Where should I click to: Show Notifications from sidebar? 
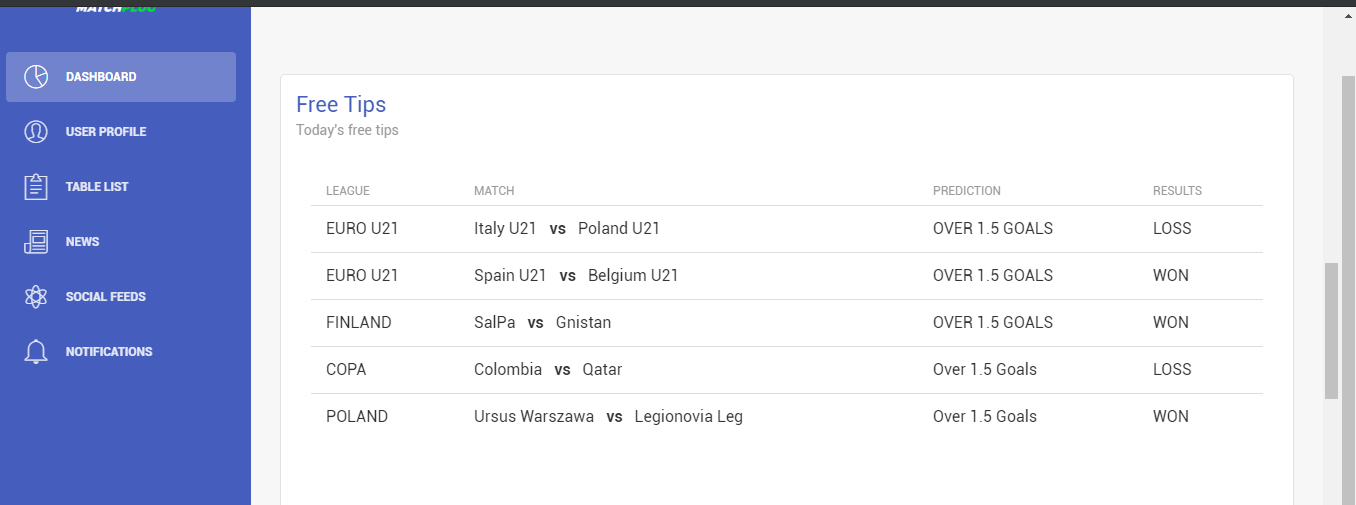[x=121, y=352]
